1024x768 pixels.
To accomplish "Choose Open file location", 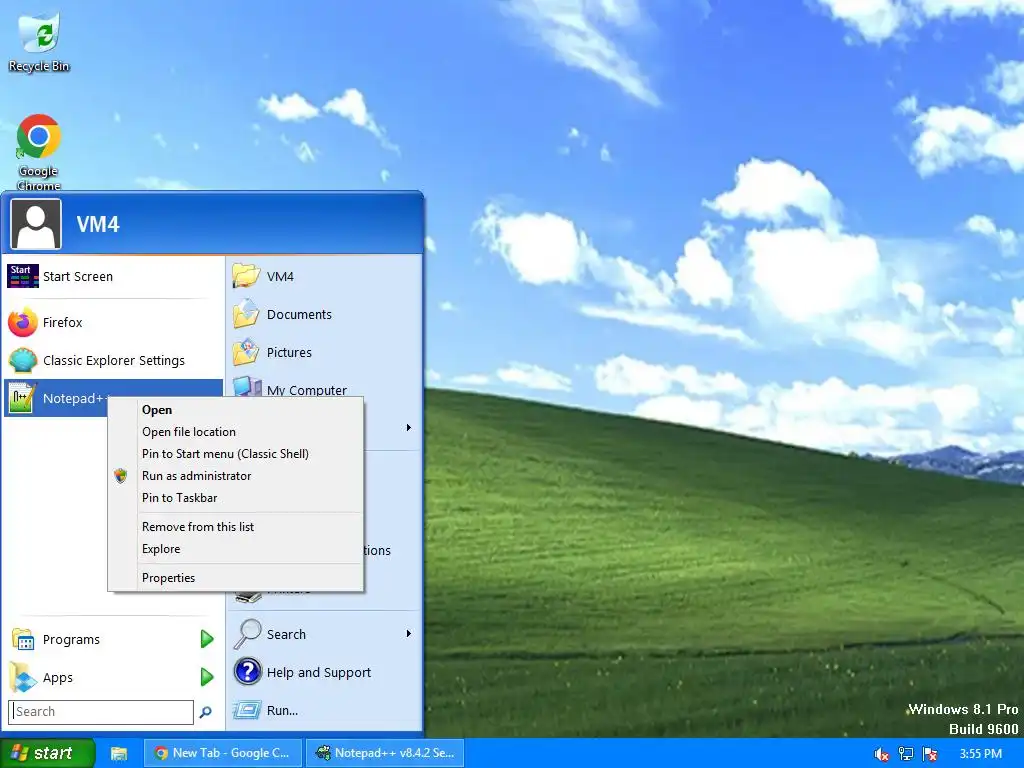I will click(x=236, y=432).
